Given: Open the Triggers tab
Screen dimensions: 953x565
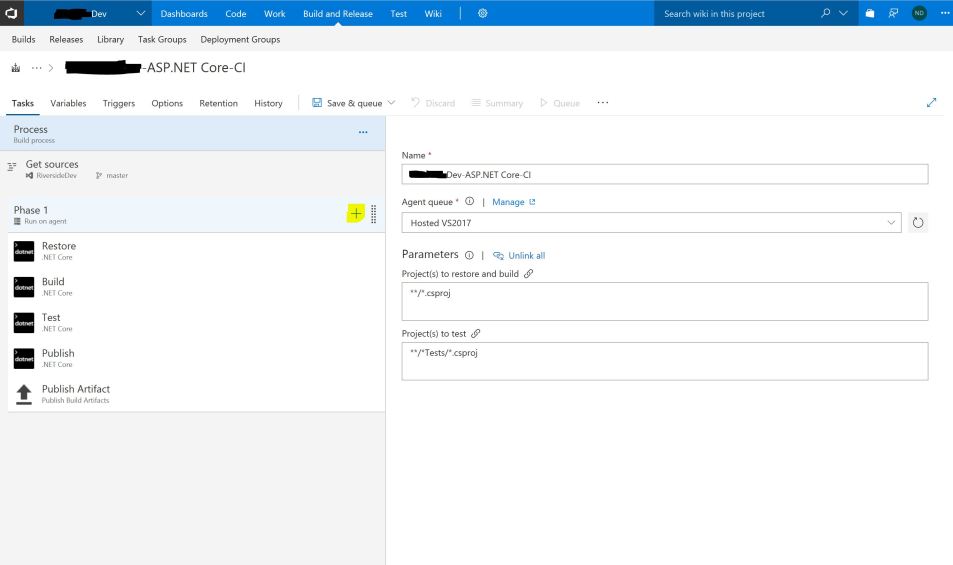Looking at the screenshot, I should [x=119, y=103].
